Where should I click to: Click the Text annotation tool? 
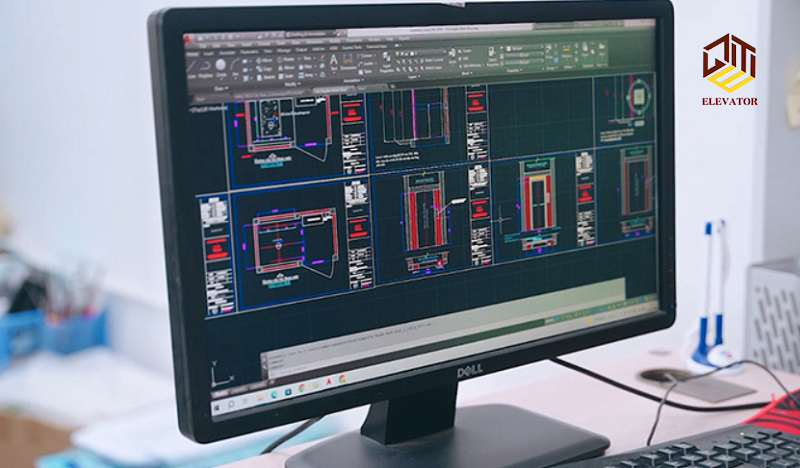(333, 62)
